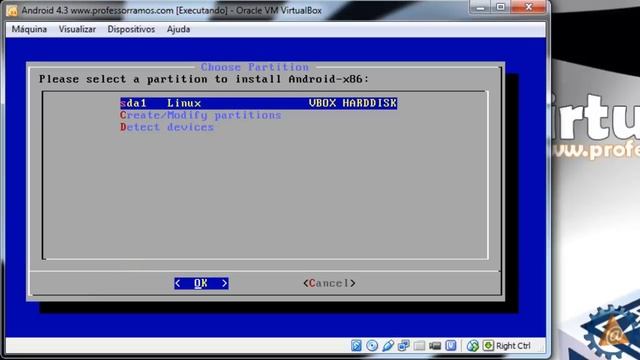Screen dimensions: 640x360
Task: Click the shared folders status icon
Action: [419, 346]
